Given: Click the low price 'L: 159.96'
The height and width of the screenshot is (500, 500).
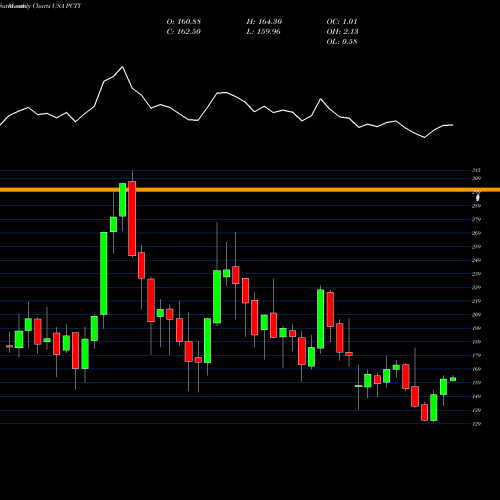Looking at the screenshot, I should 264,32.
